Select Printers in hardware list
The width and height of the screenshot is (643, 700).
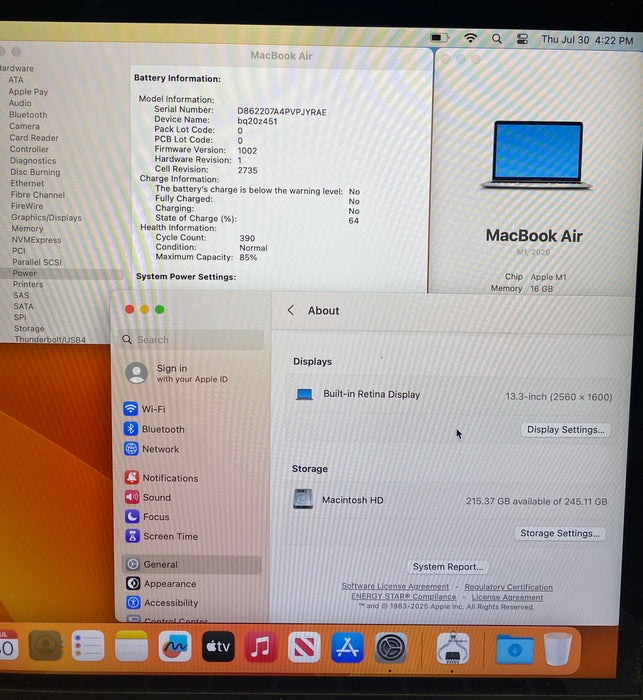(28, 284)
